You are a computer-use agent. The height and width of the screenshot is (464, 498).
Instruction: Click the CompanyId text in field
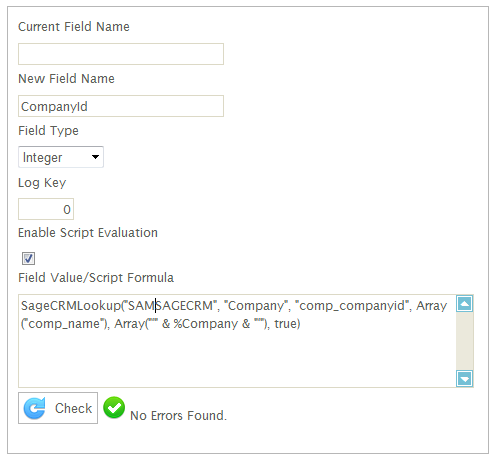click(x=54, y=107)
